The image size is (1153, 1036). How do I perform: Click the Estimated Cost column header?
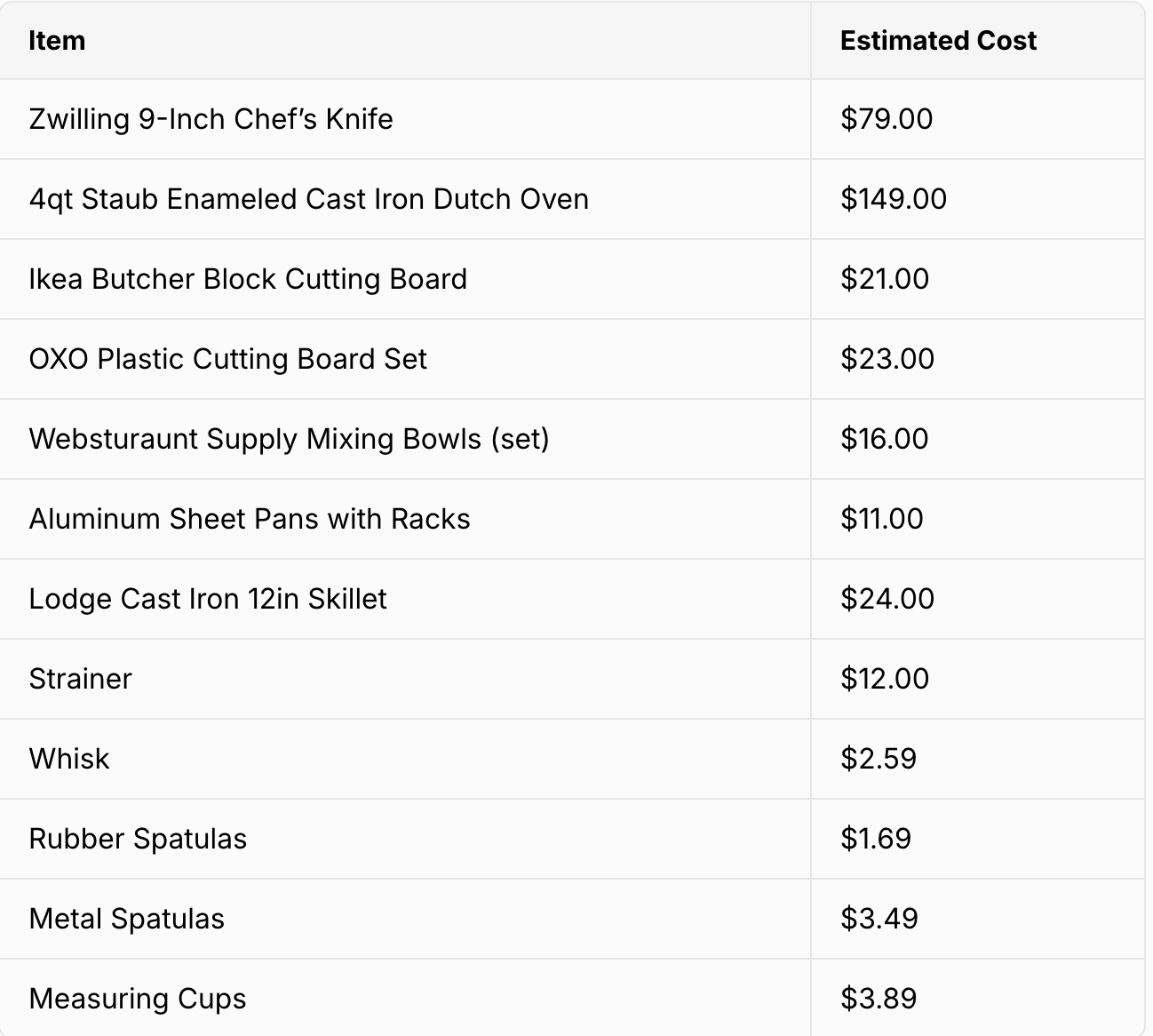tap(938, 41)
